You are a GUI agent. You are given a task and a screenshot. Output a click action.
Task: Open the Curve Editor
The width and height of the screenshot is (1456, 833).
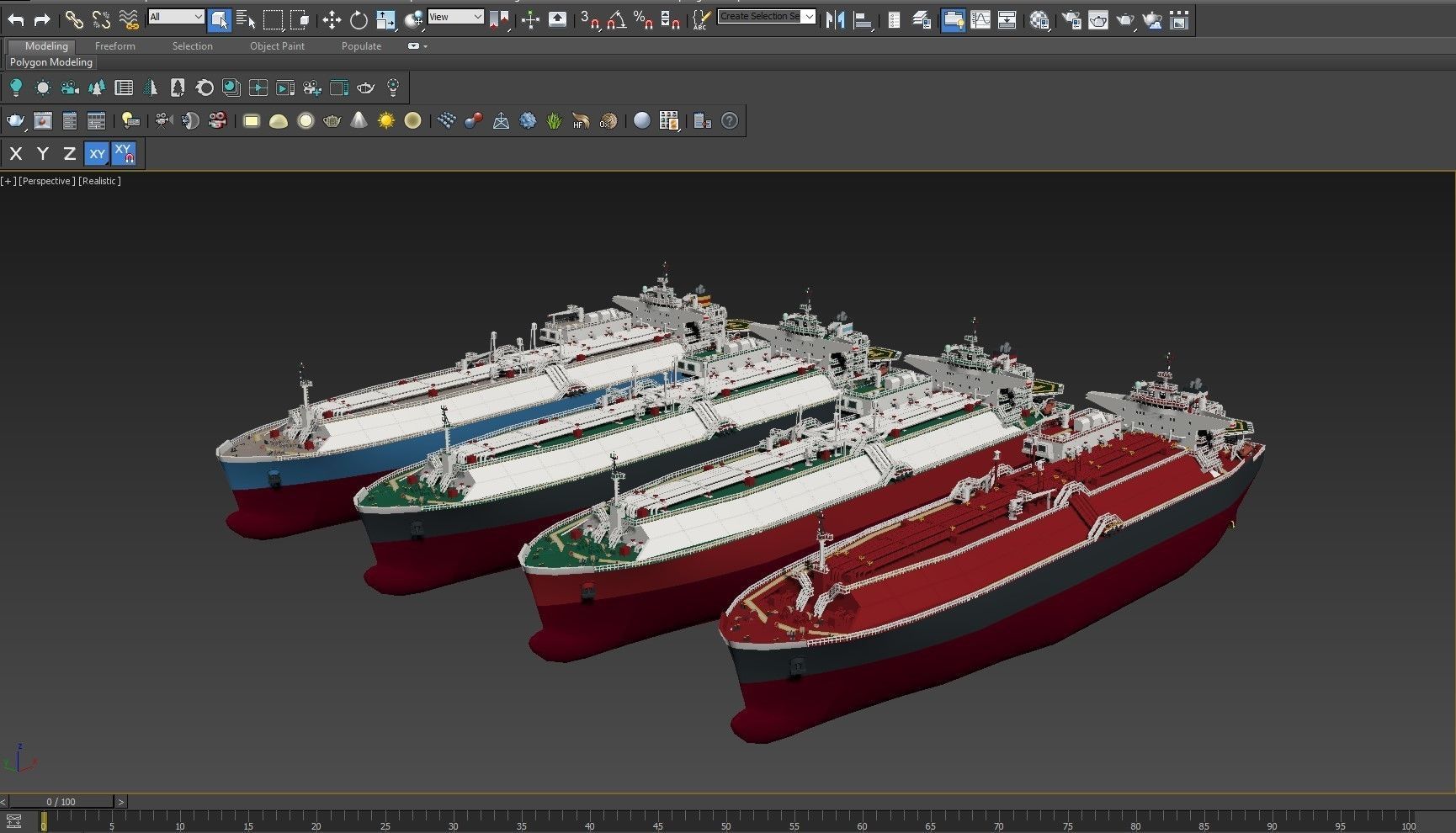[980, 20]
